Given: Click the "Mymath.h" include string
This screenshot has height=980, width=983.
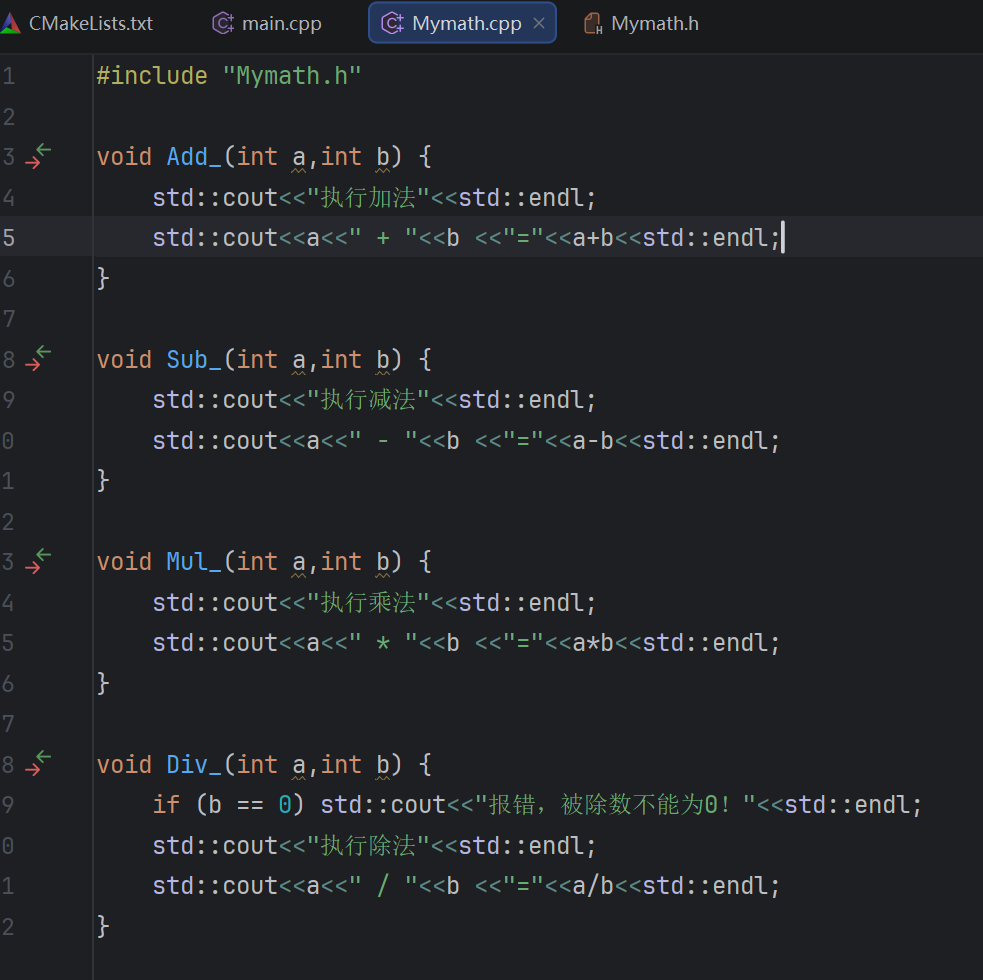Looking at the screenshot, I should coord(292,76).
